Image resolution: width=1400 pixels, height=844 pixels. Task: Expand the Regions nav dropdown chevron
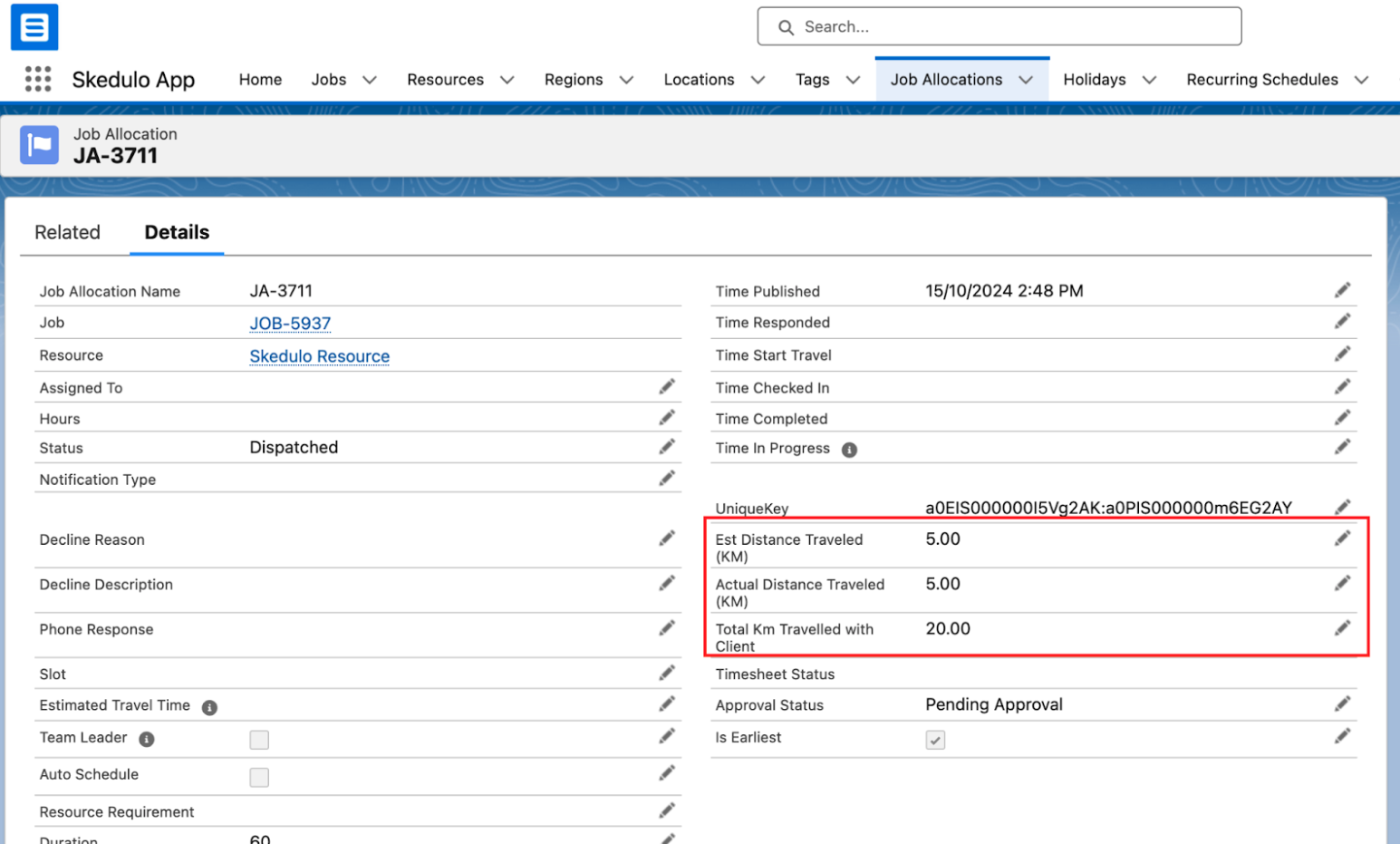[x=626, y=80]
